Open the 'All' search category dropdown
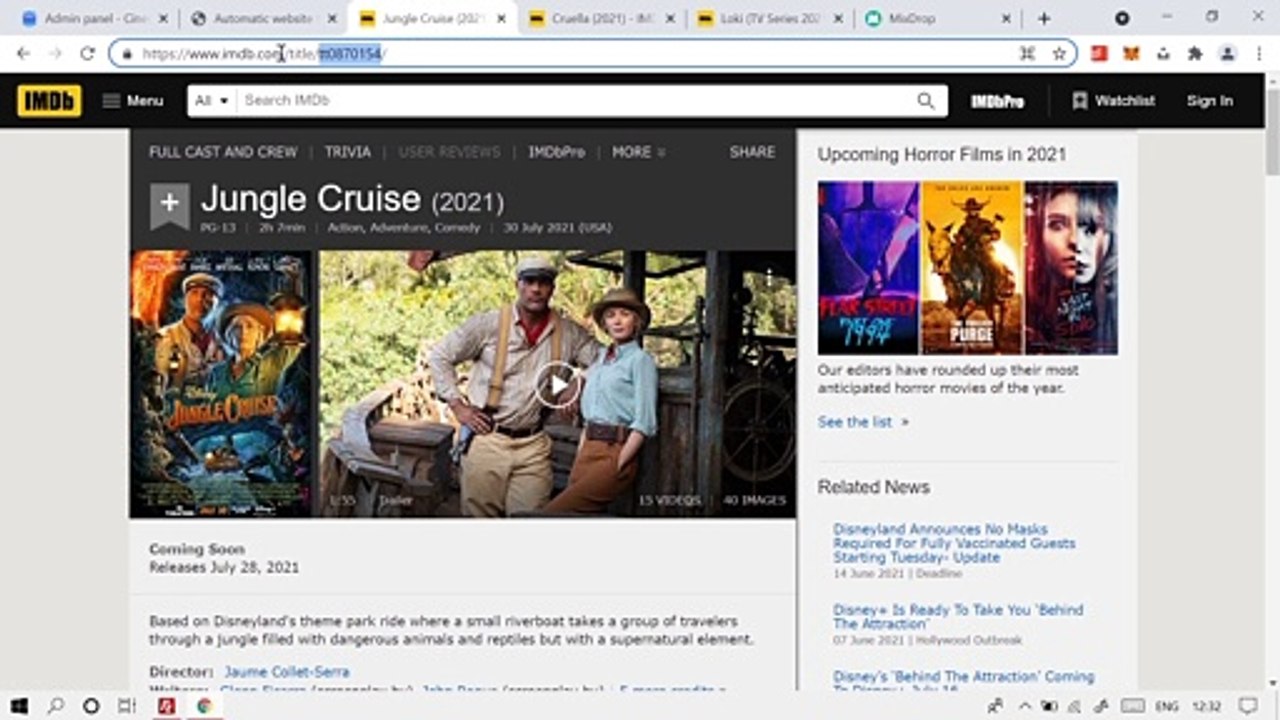Viewport: 1280px width, 720px height. [x=212, y=100]
